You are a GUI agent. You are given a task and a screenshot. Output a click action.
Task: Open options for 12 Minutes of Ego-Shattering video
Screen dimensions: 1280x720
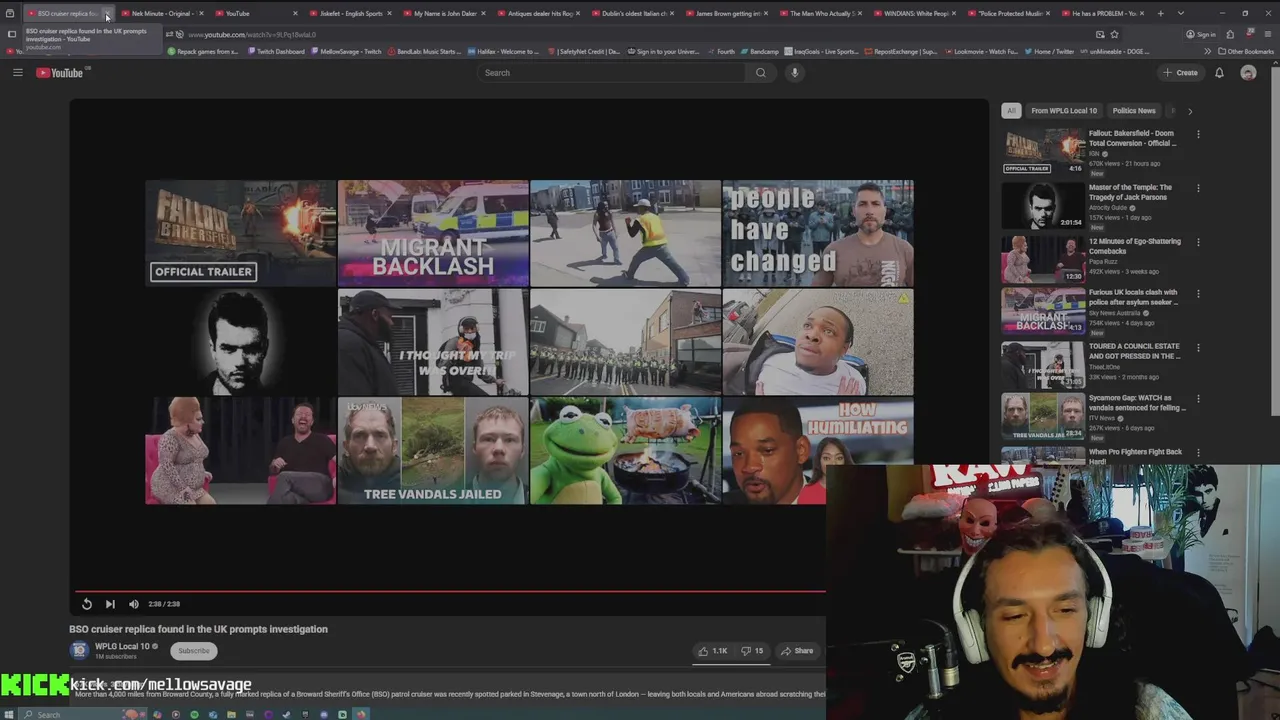tap(1198, 242)
